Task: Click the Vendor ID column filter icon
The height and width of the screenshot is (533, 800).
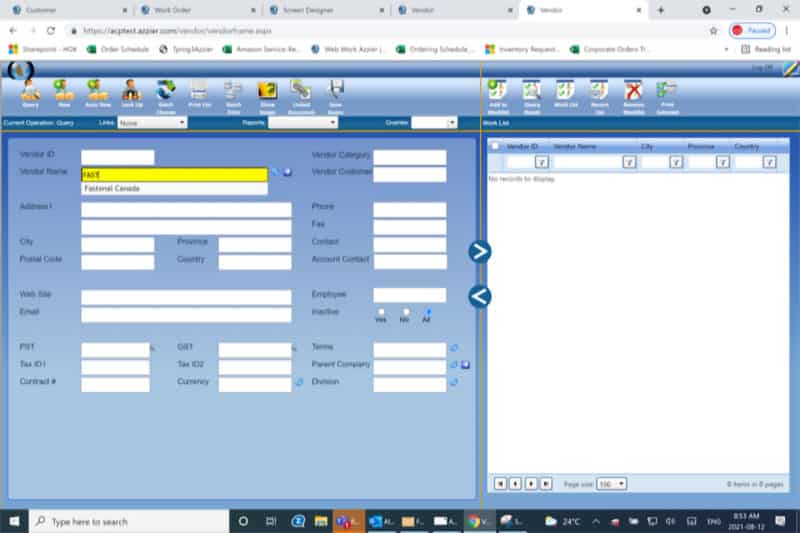Action: pos(541,162)
